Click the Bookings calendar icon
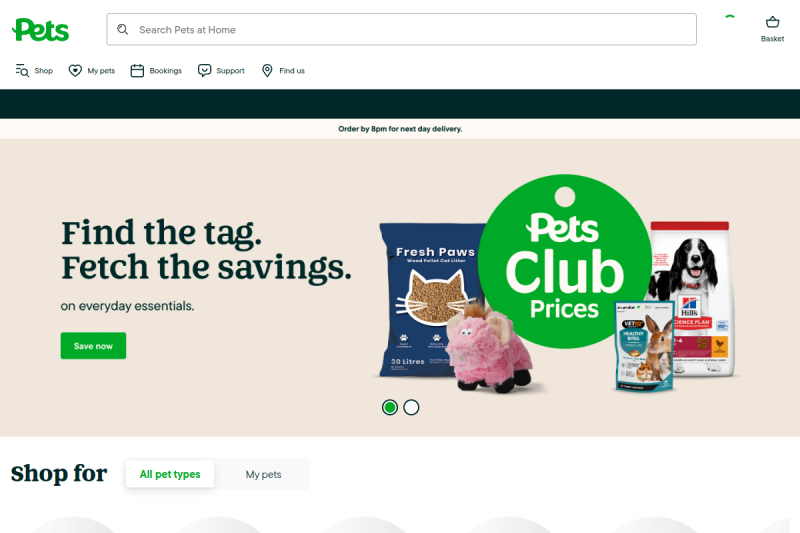This screenshot has width=800, height=533. (137, 70)
